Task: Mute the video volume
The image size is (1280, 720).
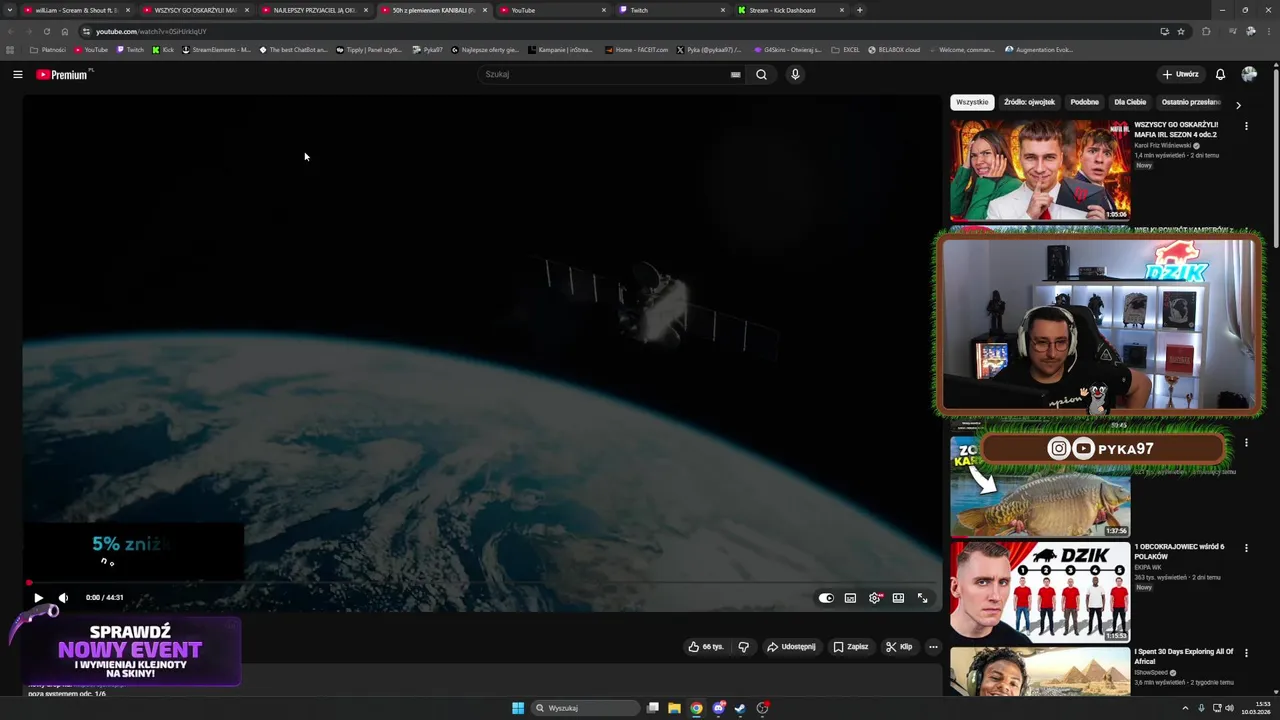Action: 63,598
